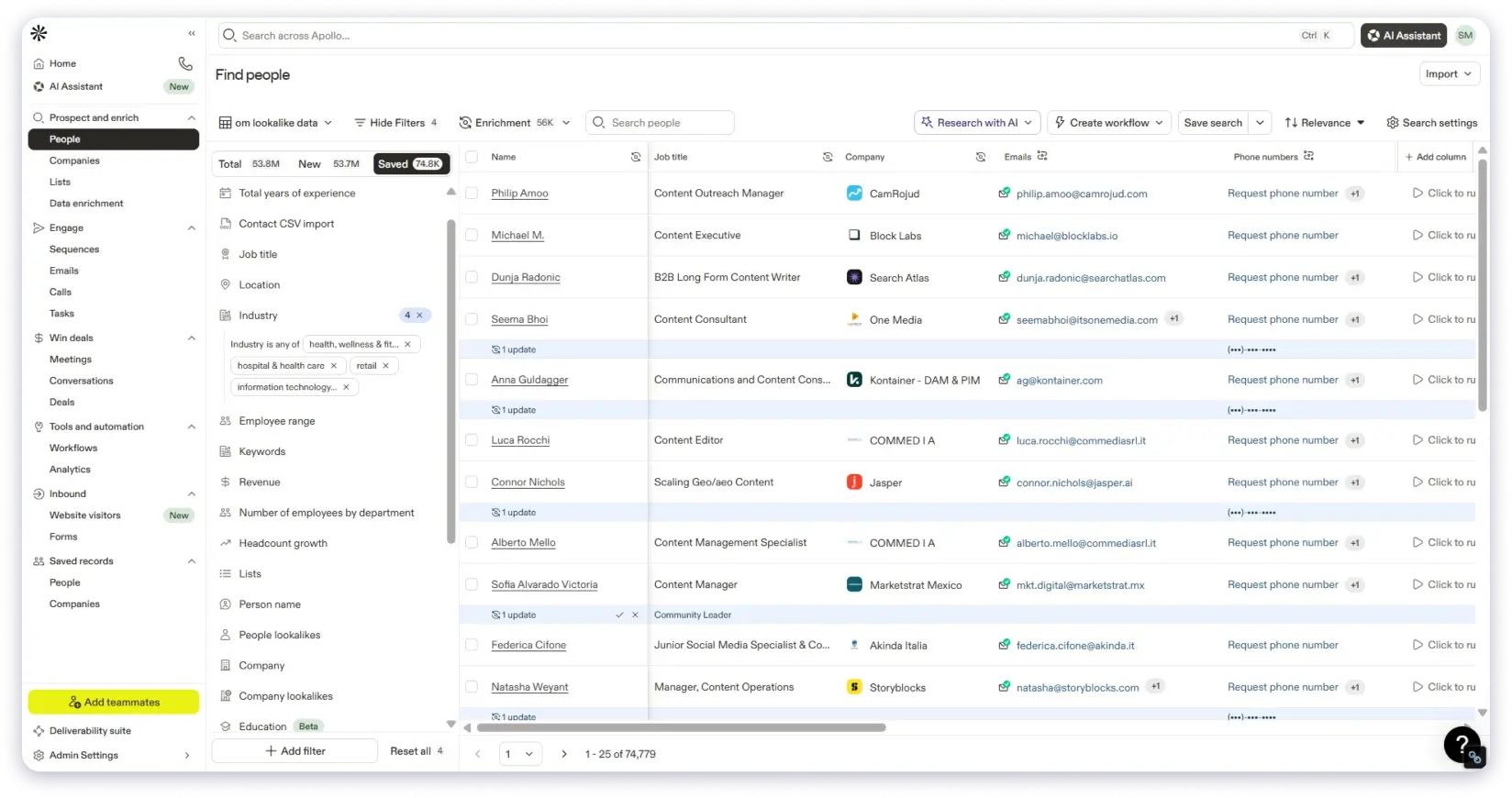Click play icon for Michael M. row
1512x798 pixels.
point(1417,235)
